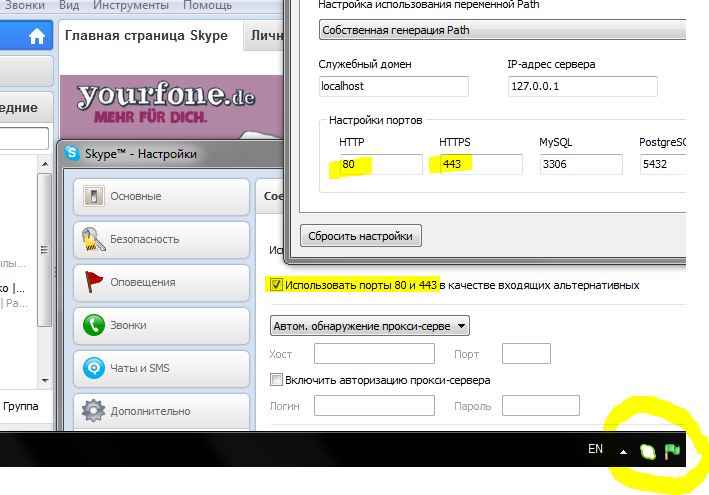Screen dimensions: 709x495
Task: Click the Skype tray icon in taskbar
Action: [x=647, y=452]
